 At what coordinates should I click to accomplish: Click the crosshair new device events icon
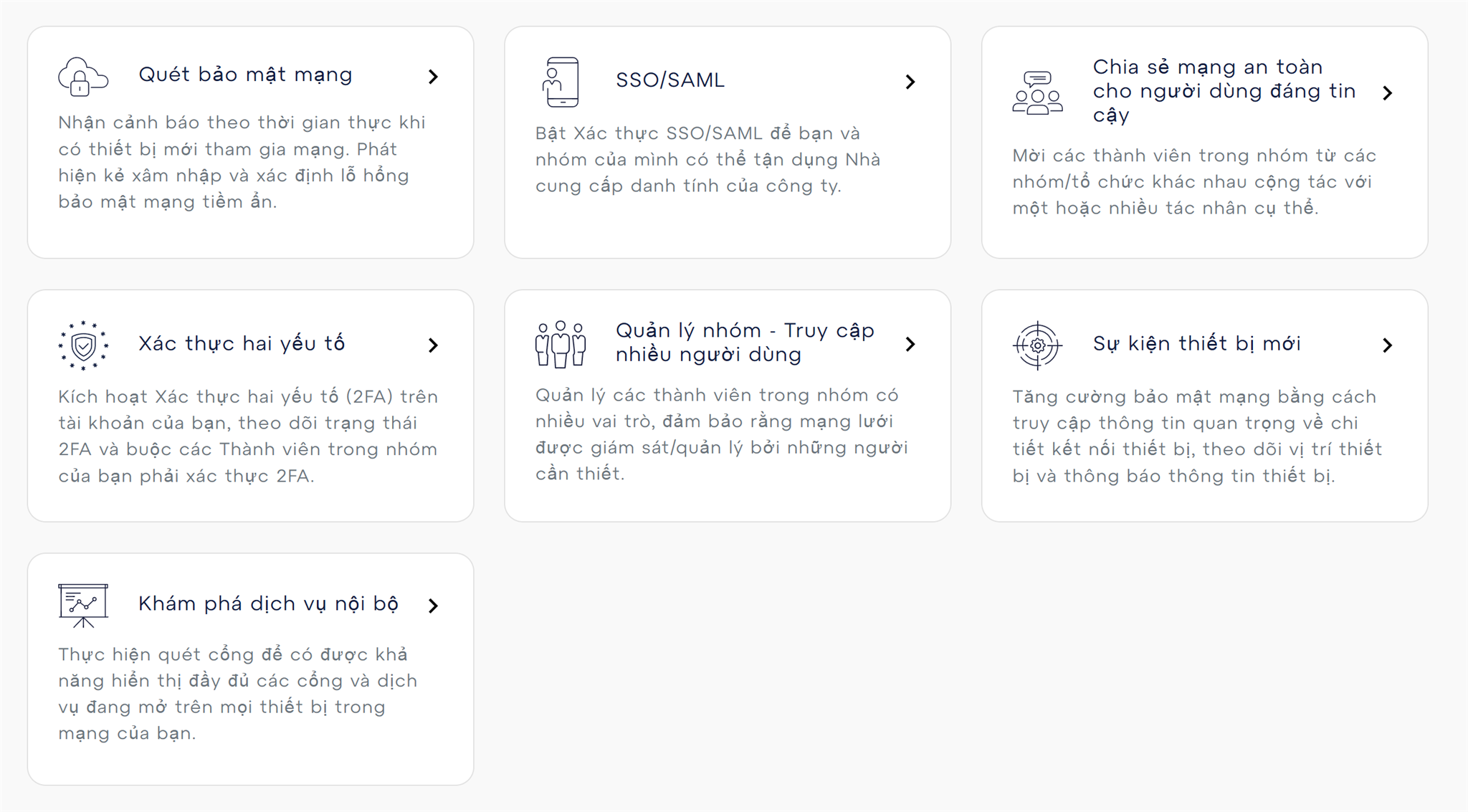pos(1037,345)
